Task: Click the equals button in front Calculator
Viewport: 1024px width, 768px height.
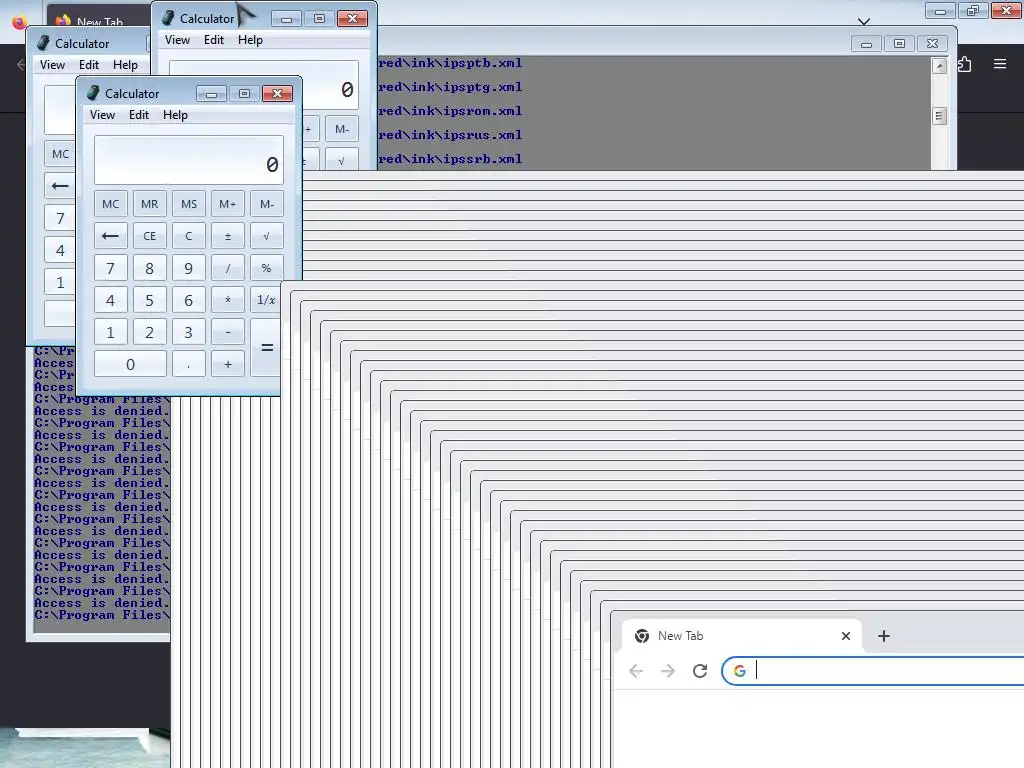Action: (x=266, y=347)
